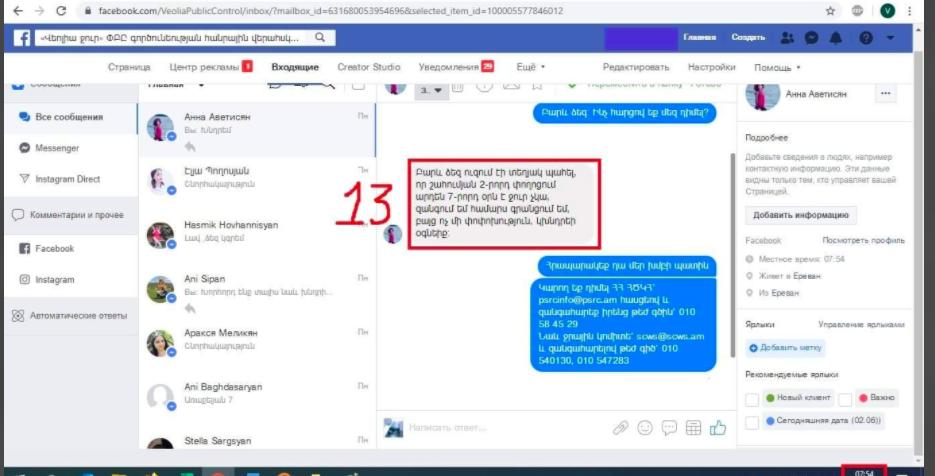This screenshot has width=935, height=476.
Task: Open conversation with Stella Sargsyan
Action: tap(257, 441)
